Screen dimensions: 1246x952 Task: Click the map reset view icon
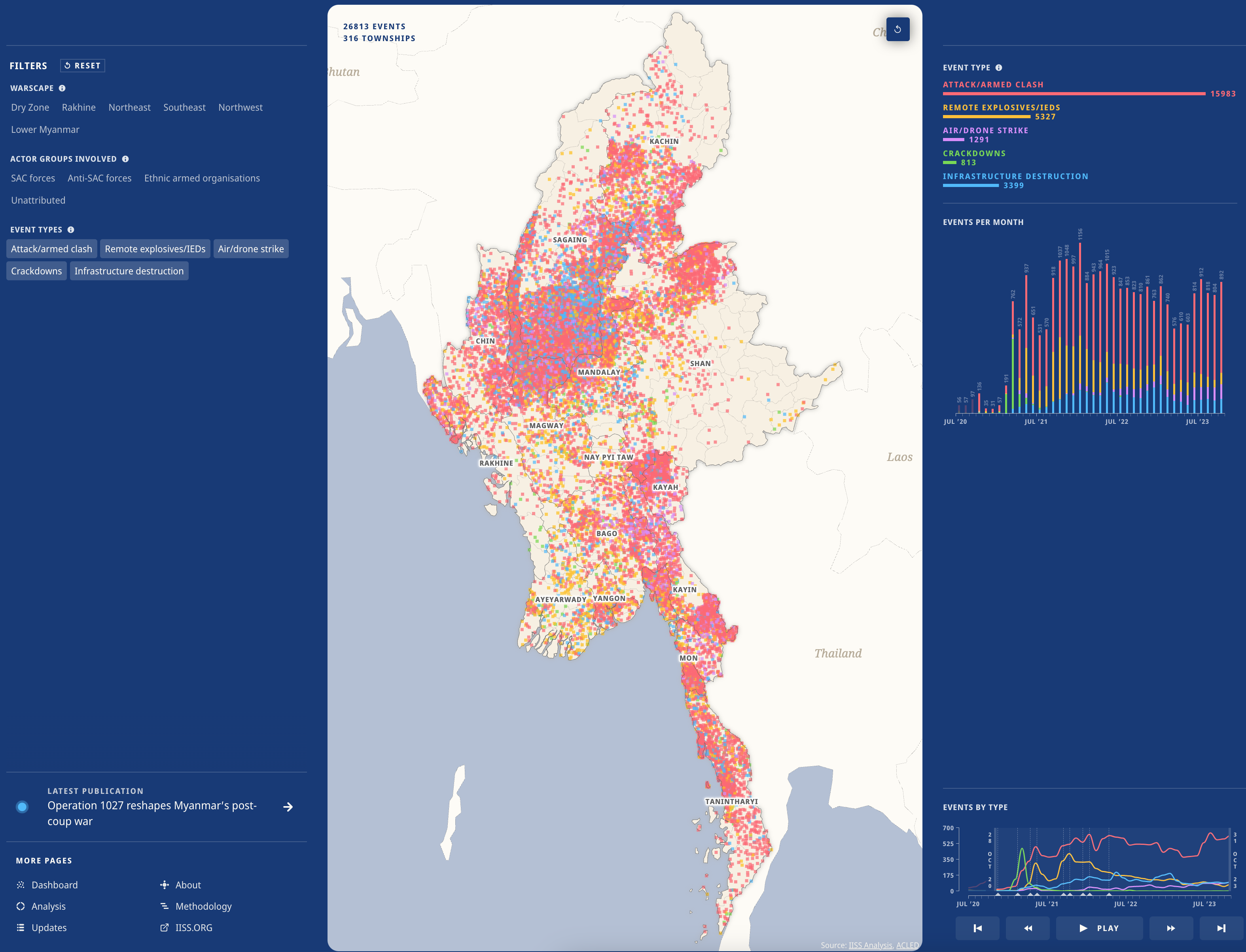pos(898,29)
